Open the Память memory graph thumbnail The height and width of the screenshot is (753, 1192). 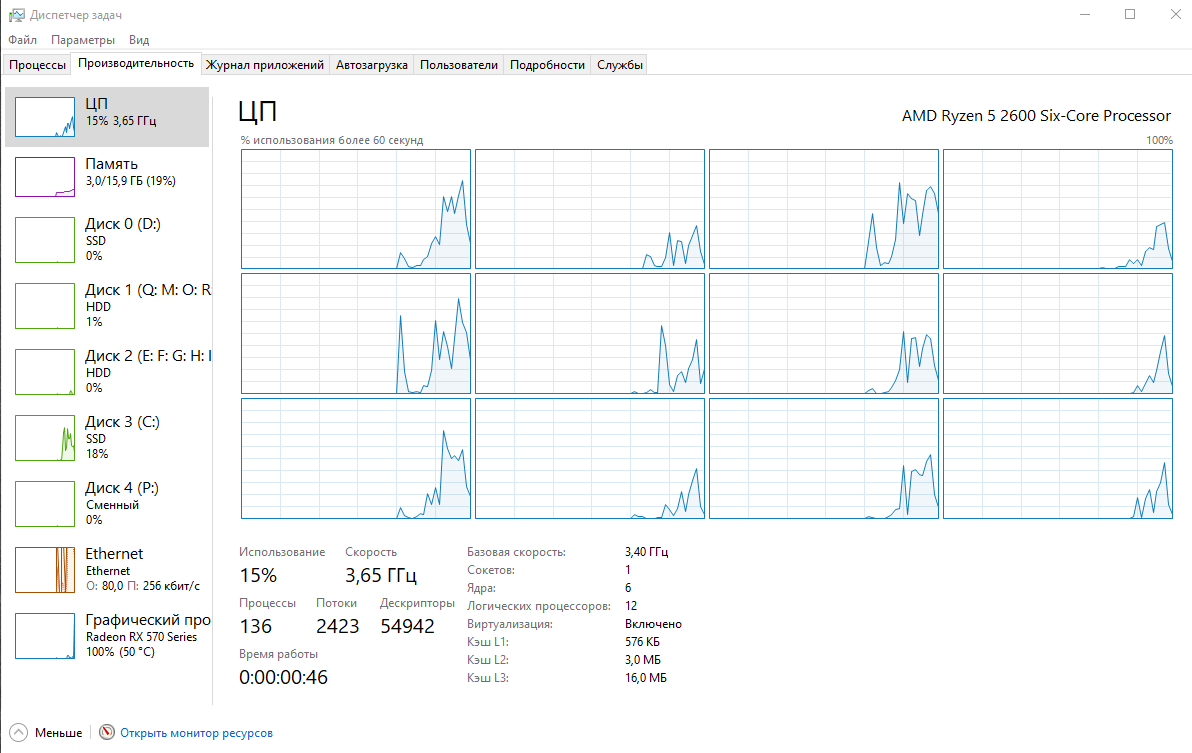tap(45, 177)
